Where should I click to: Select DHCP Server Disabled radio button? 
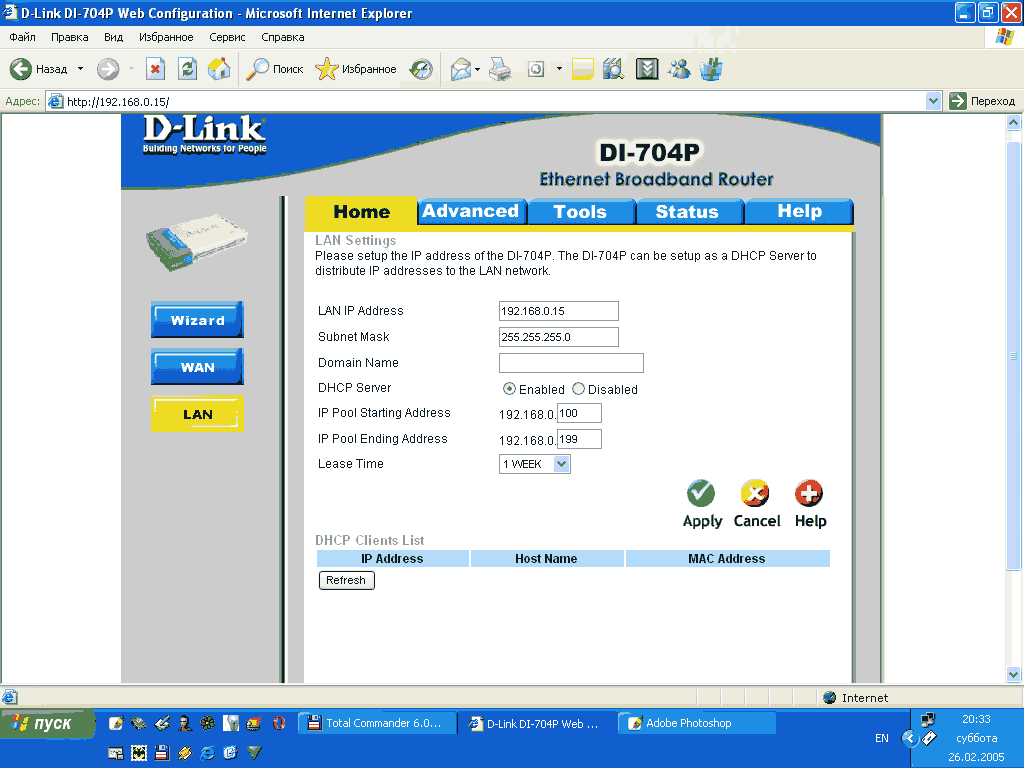point(578,389)
